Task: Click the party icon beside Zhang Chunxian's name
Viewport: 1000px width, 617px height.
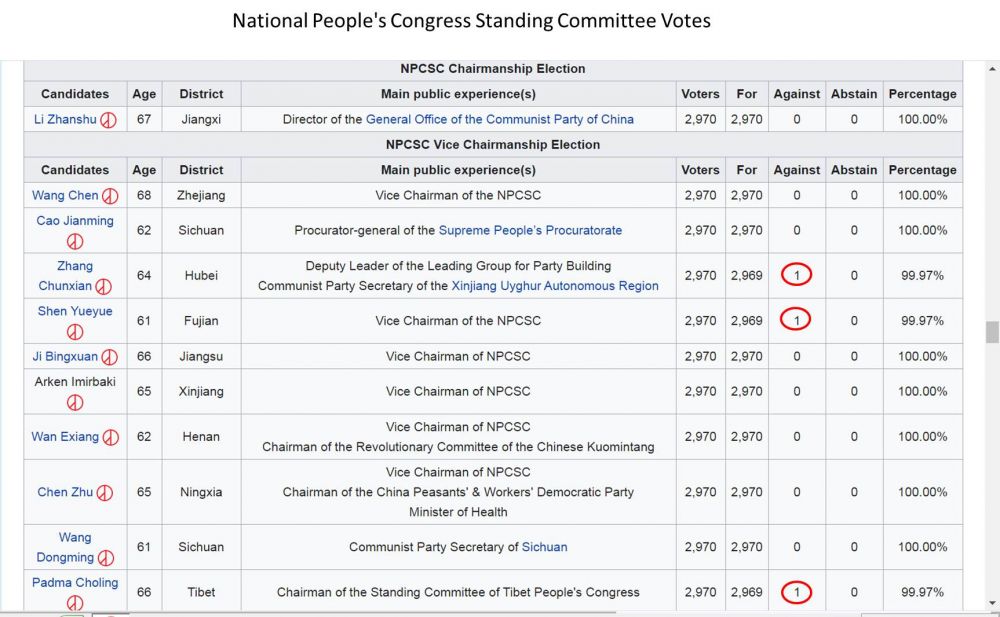Action: [104, 286]
